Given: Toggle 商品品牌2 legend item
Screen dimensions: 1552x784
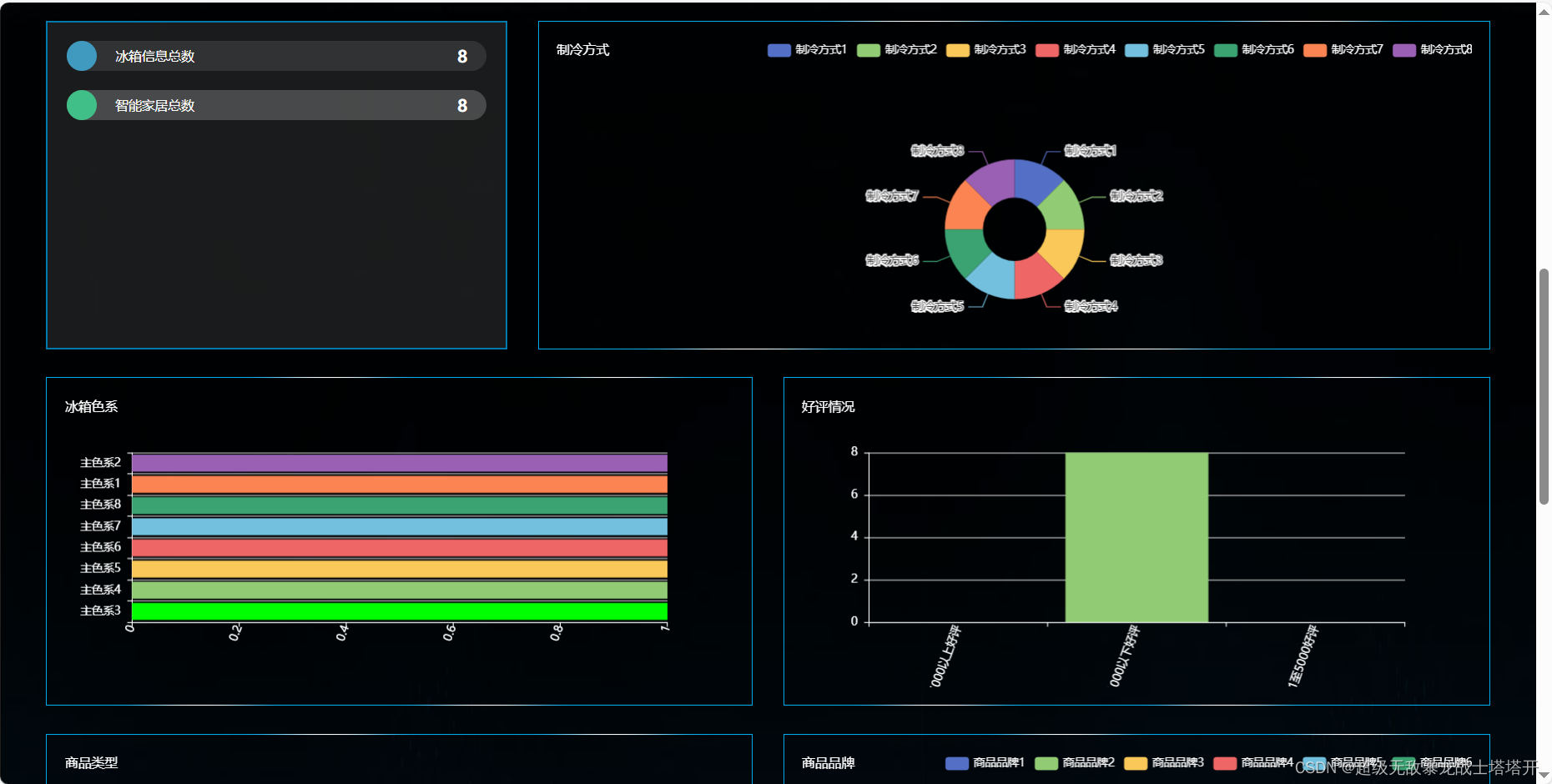Looking at the screenshot, I should (x=1075, y=763).
